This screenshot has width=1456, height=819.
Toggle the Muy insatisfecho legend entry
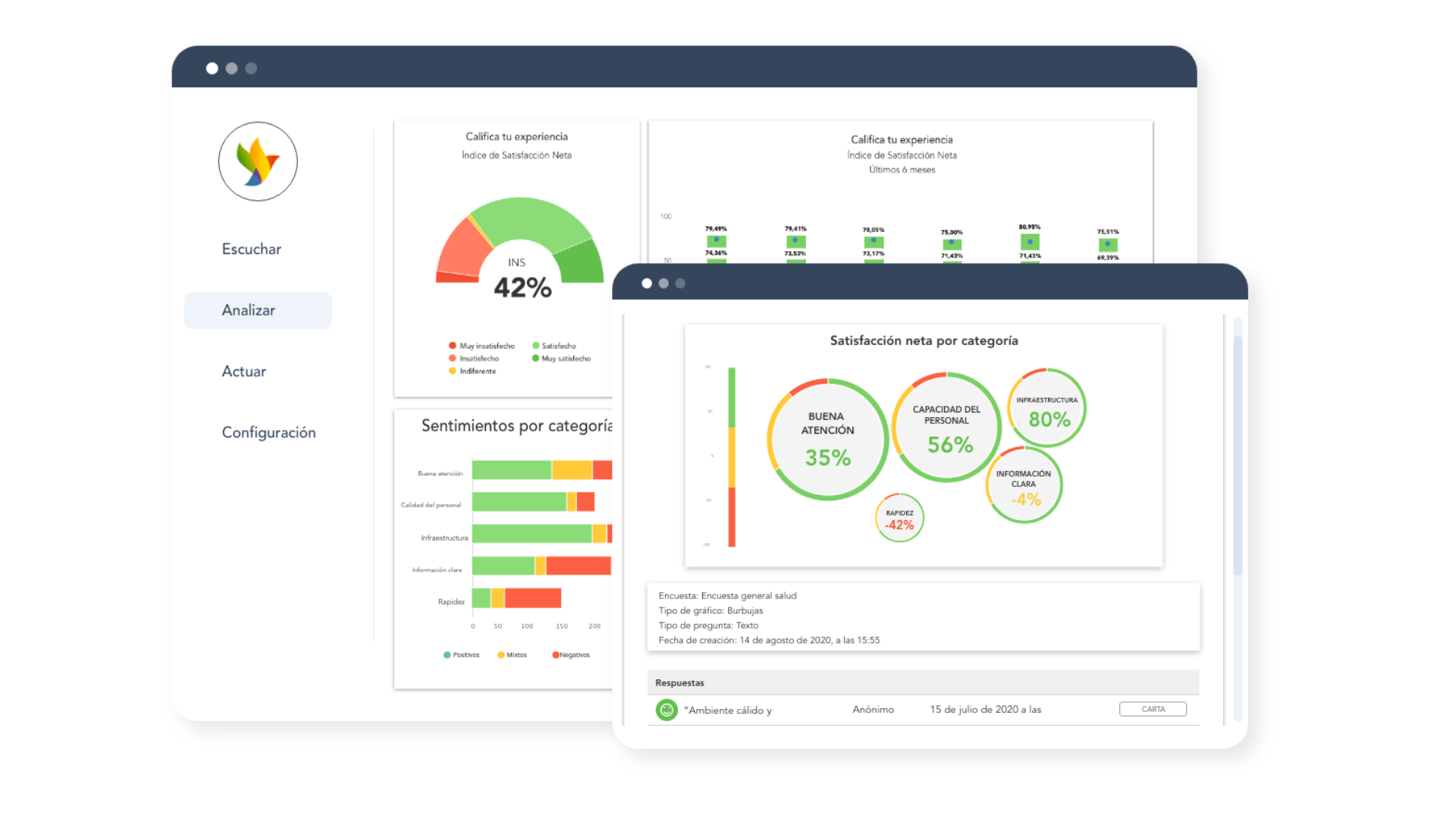coord(482,346)
